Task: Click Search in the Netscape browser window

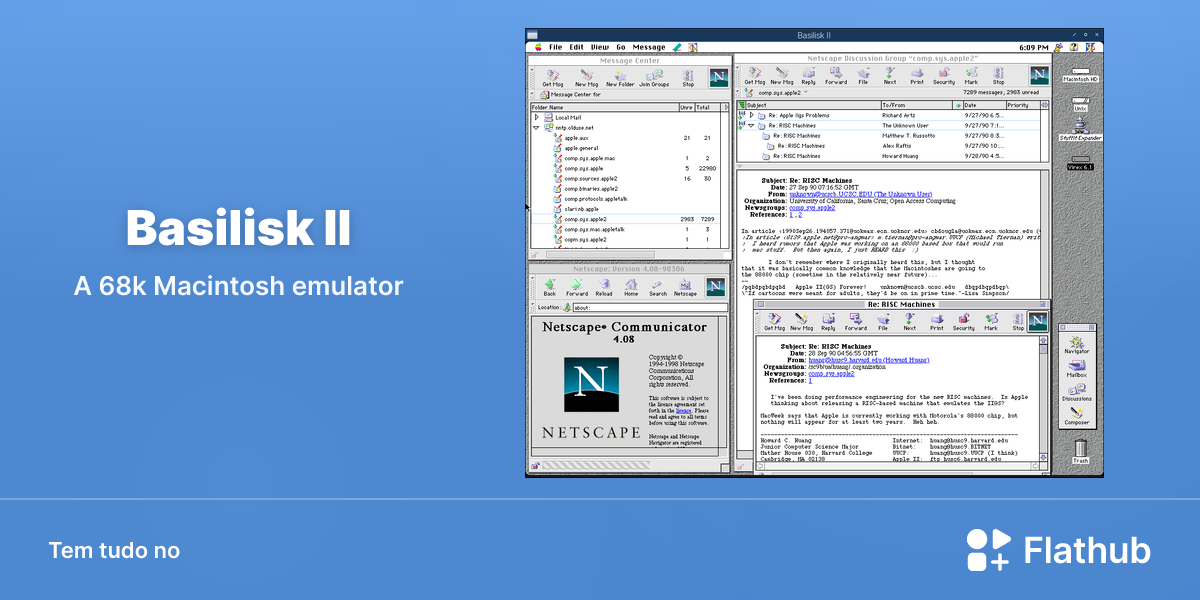Action: 658,288
